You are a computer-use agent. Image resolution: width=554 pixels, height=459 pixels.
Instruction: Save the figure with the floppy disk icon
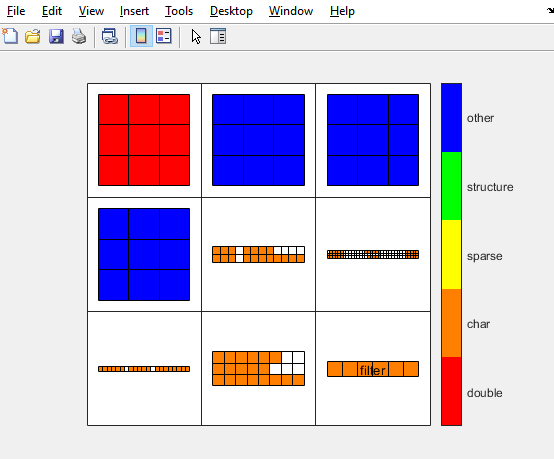56,36
